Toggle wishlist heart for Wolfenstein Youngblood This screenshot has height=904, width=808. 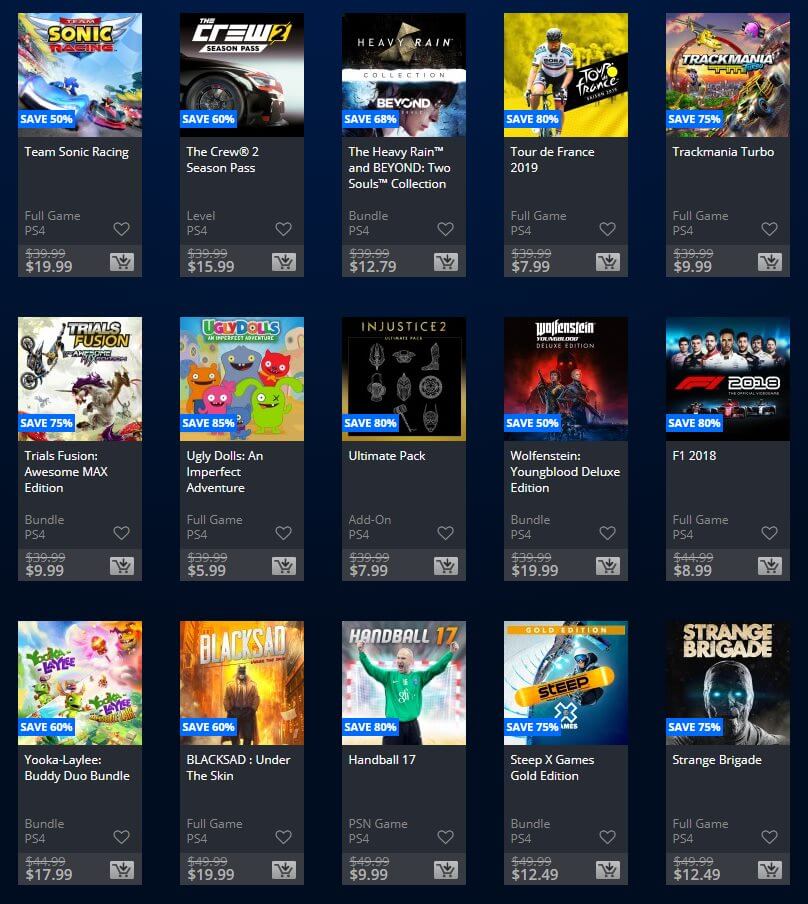607,533
